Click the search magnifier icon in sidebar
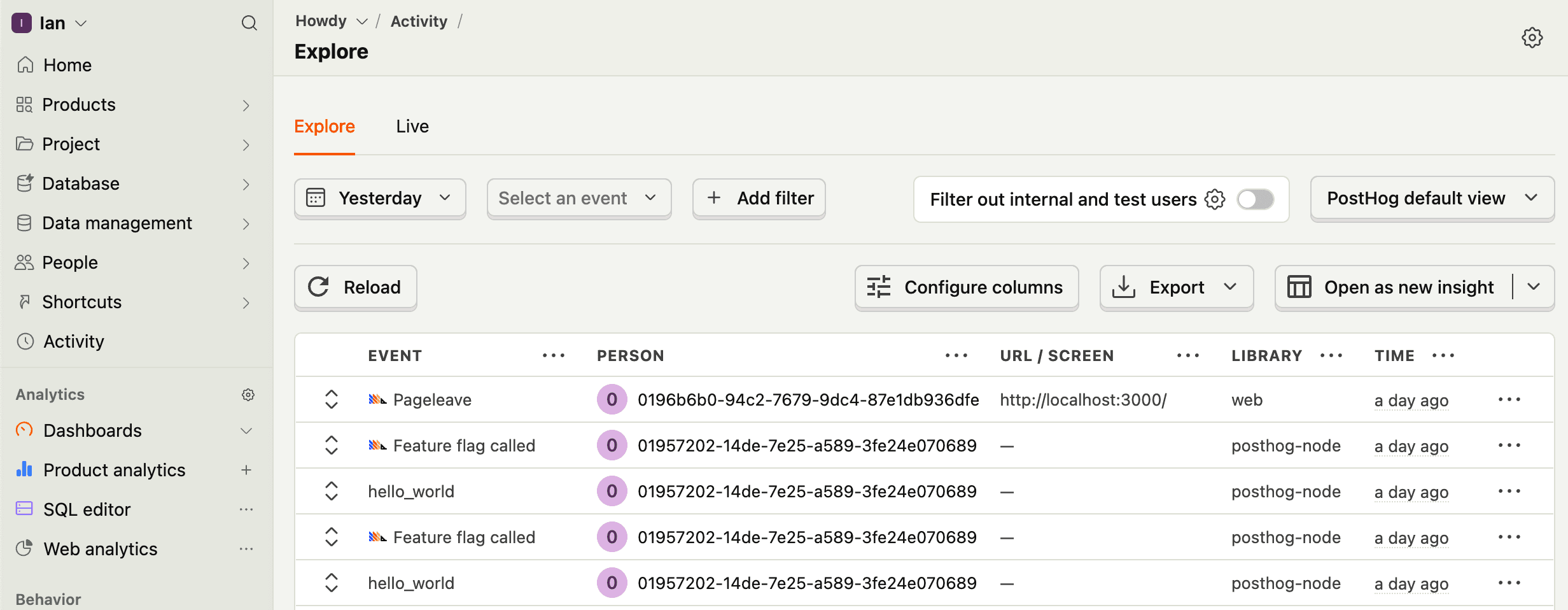This screenshot has height=610, width=1568. click(x=249, y=24)
